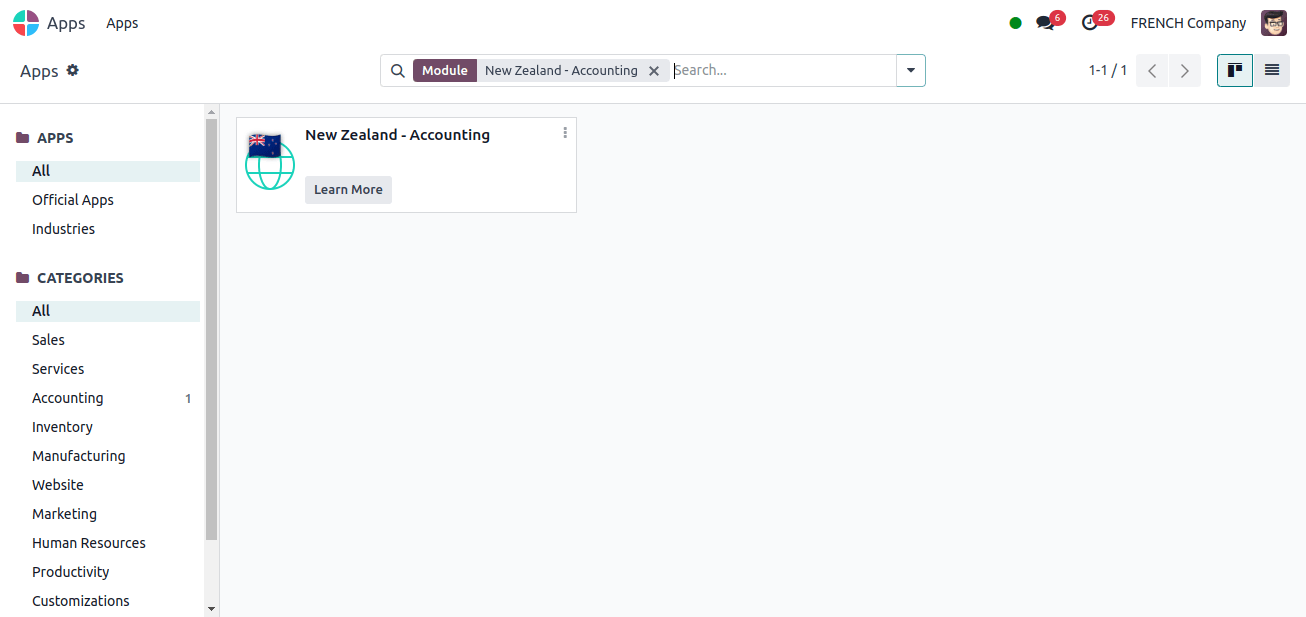Remove the New Zealand - Accounting search facet
This screenshot has width=1306, height=617.
[x=654, y=71]
